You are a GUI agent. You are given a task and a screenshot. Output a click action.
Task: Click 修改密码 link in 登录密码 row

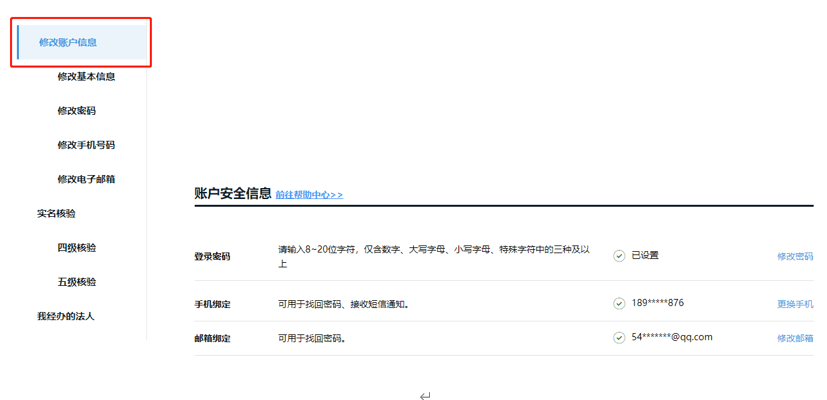point(795,257)
